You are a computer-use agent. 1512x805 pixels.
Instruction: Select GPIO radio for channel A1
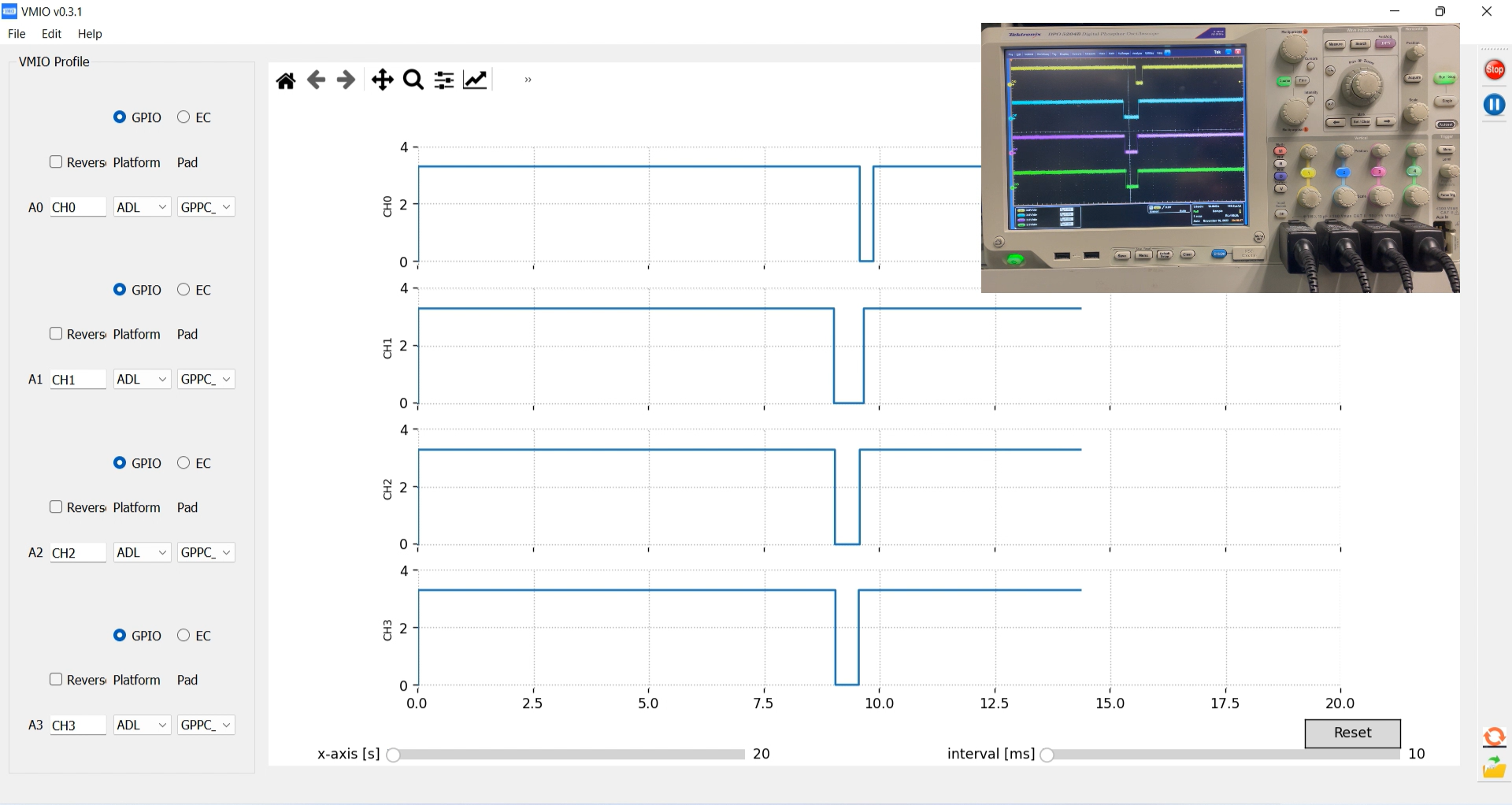(120, 289)
